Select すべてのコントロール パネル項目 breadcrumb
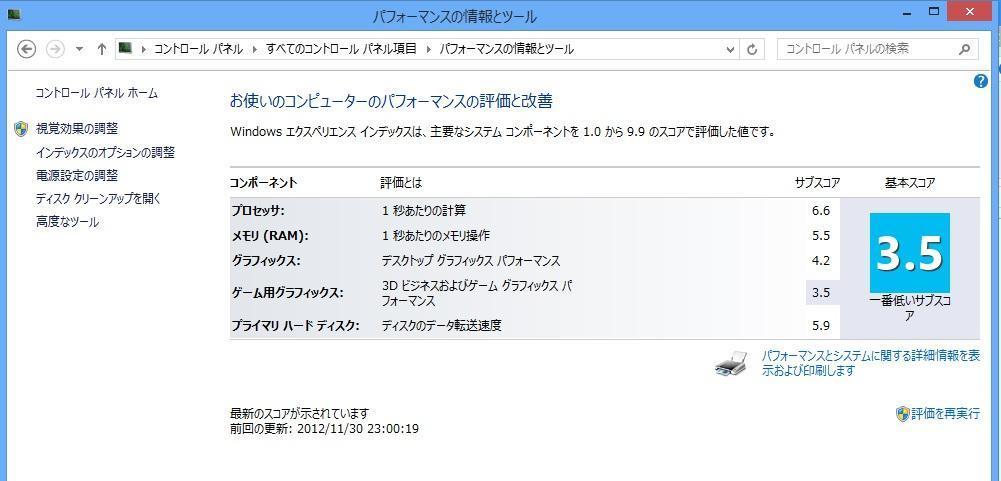This screenshot has width=1001, height=481. click(342, 49)
